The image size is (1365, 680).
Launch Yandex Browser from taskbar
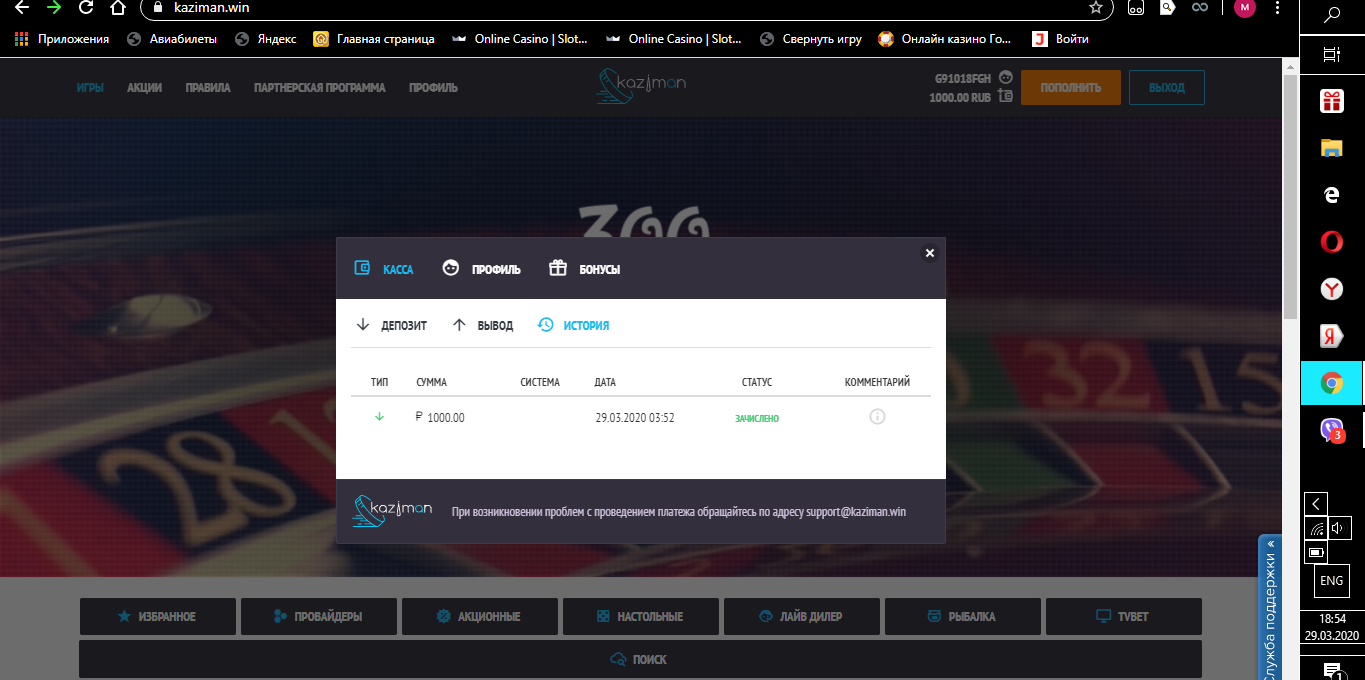[1332, 289]
